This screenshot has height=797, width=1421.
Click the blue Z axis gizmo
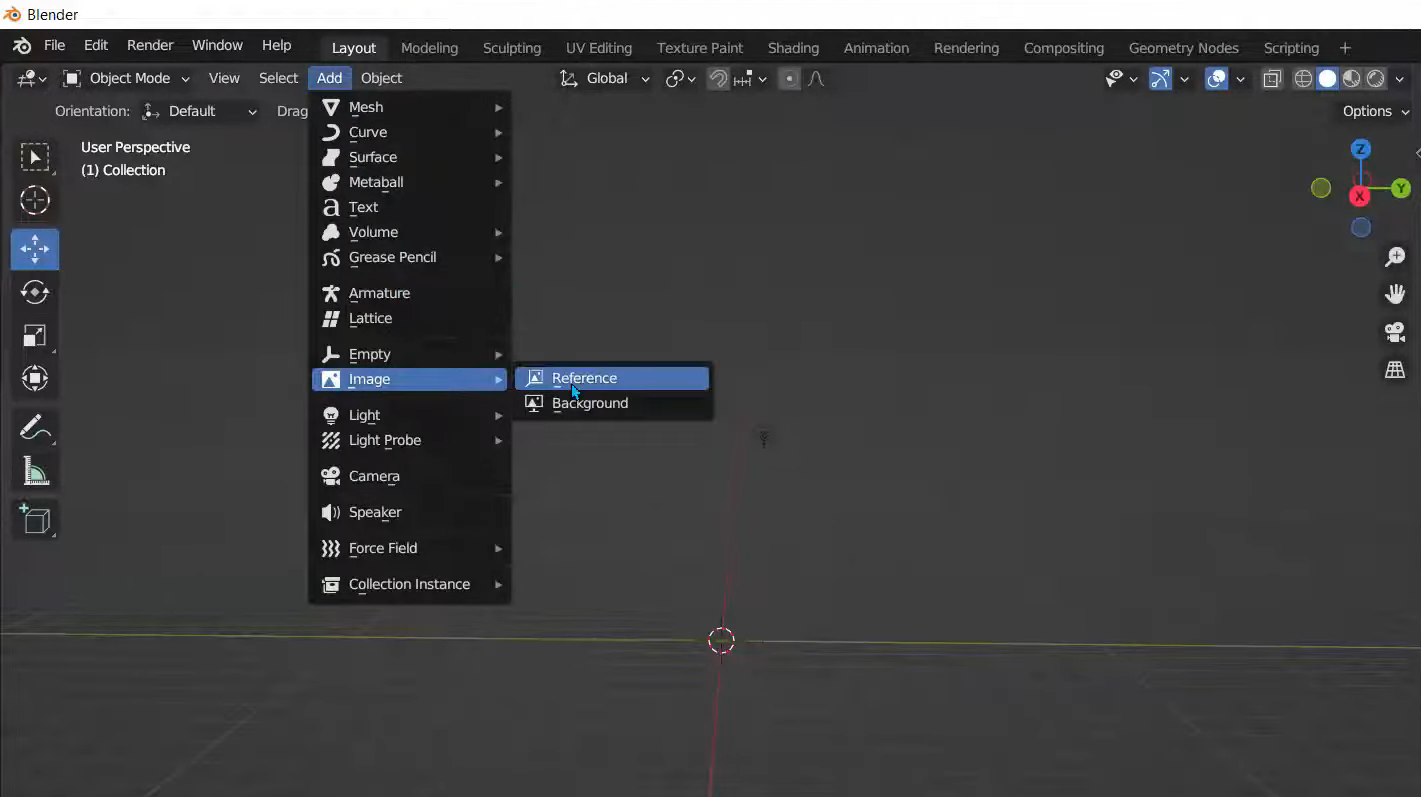pyautogui.click(x=1360, y=149)
